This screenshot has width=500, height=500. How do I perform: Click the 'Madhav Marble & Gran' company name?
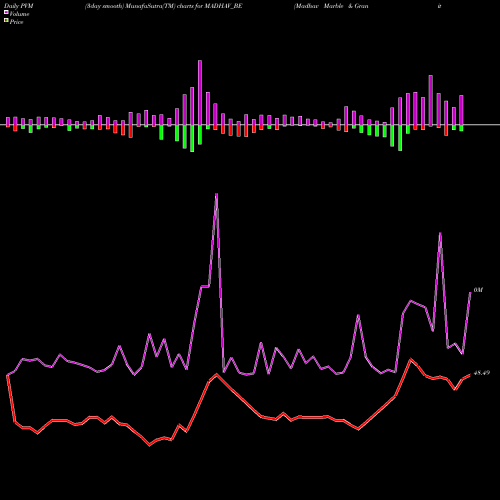(331, 6)
